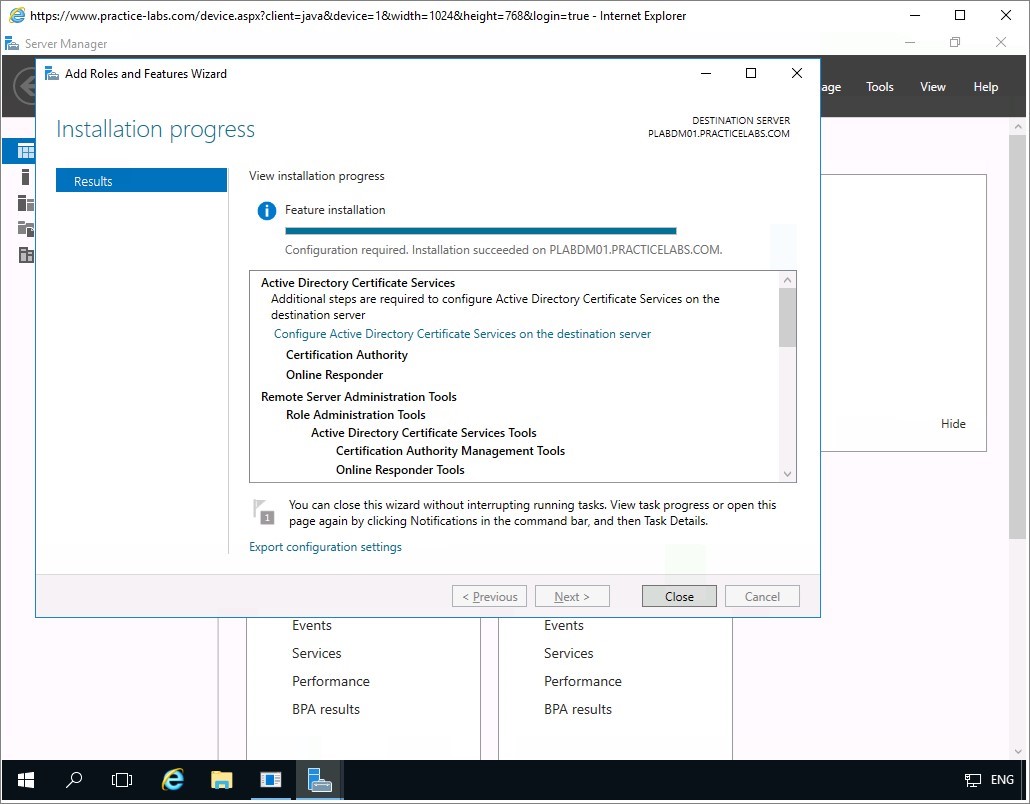
Task: Open File and Storage Services sidebar icon
Action: point(26,255)
